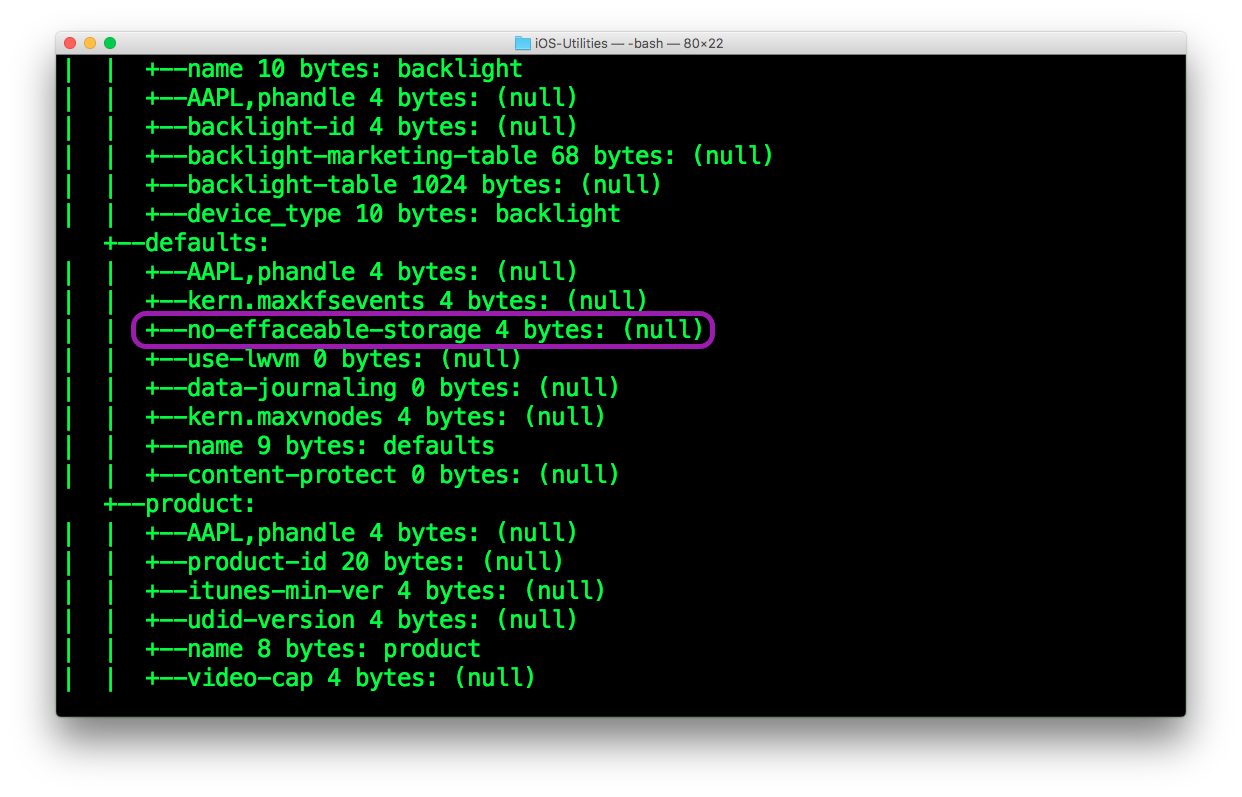Click the video-cap 4 bytes entry
Screen dimensions: 1242x797
341,678
